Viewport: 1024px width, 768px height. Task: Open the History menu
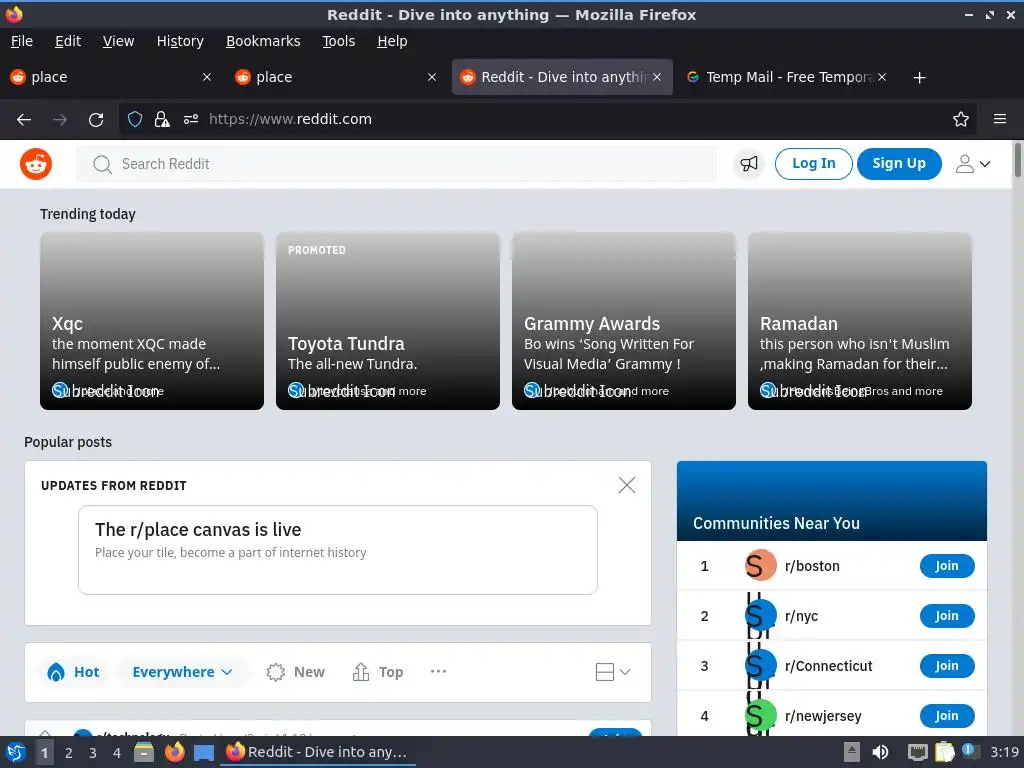(x=180, y=41)
